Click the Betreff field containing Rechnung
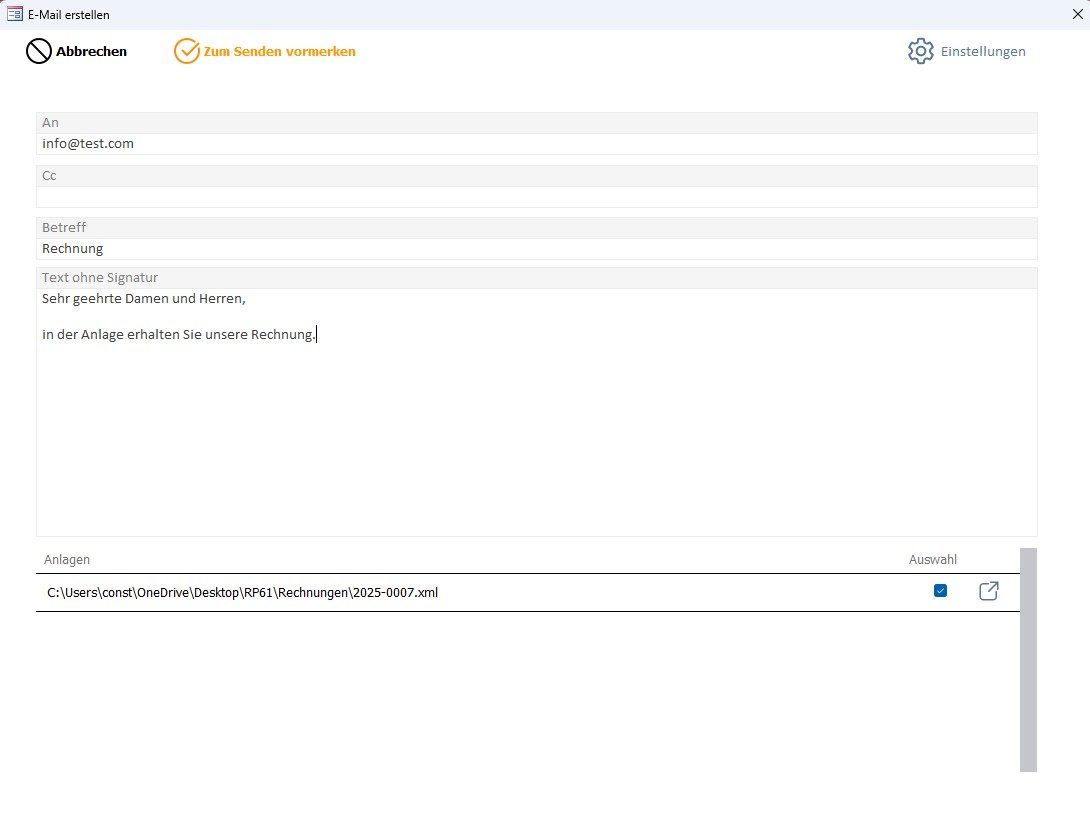 click(x=537, y=249)
